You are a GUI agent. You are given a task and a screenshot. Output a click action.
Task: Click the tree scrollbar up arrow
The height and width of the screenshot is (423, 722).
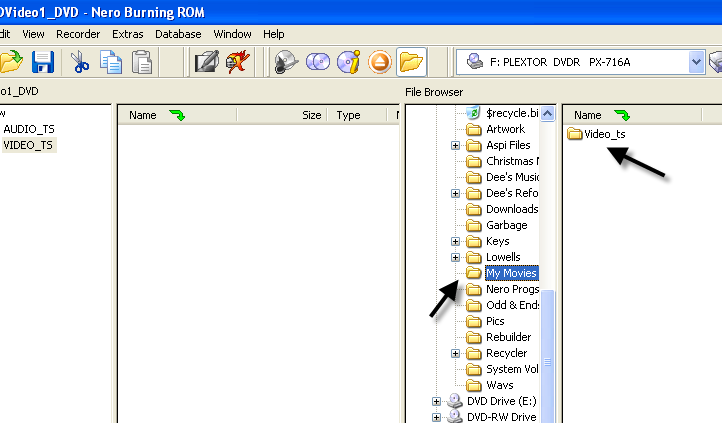coord(547,113)
